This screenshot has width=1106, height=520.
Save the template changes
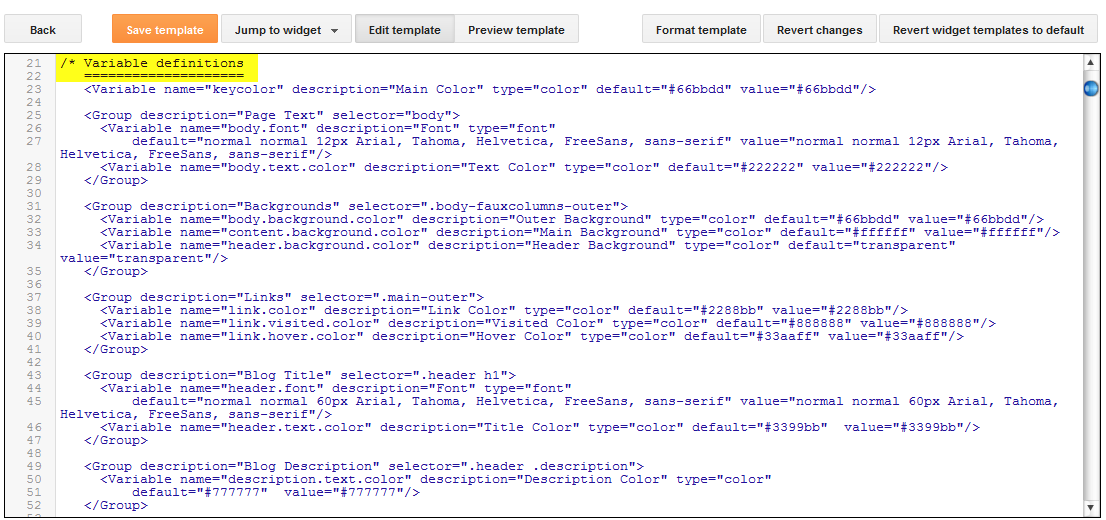pos(165,30)
